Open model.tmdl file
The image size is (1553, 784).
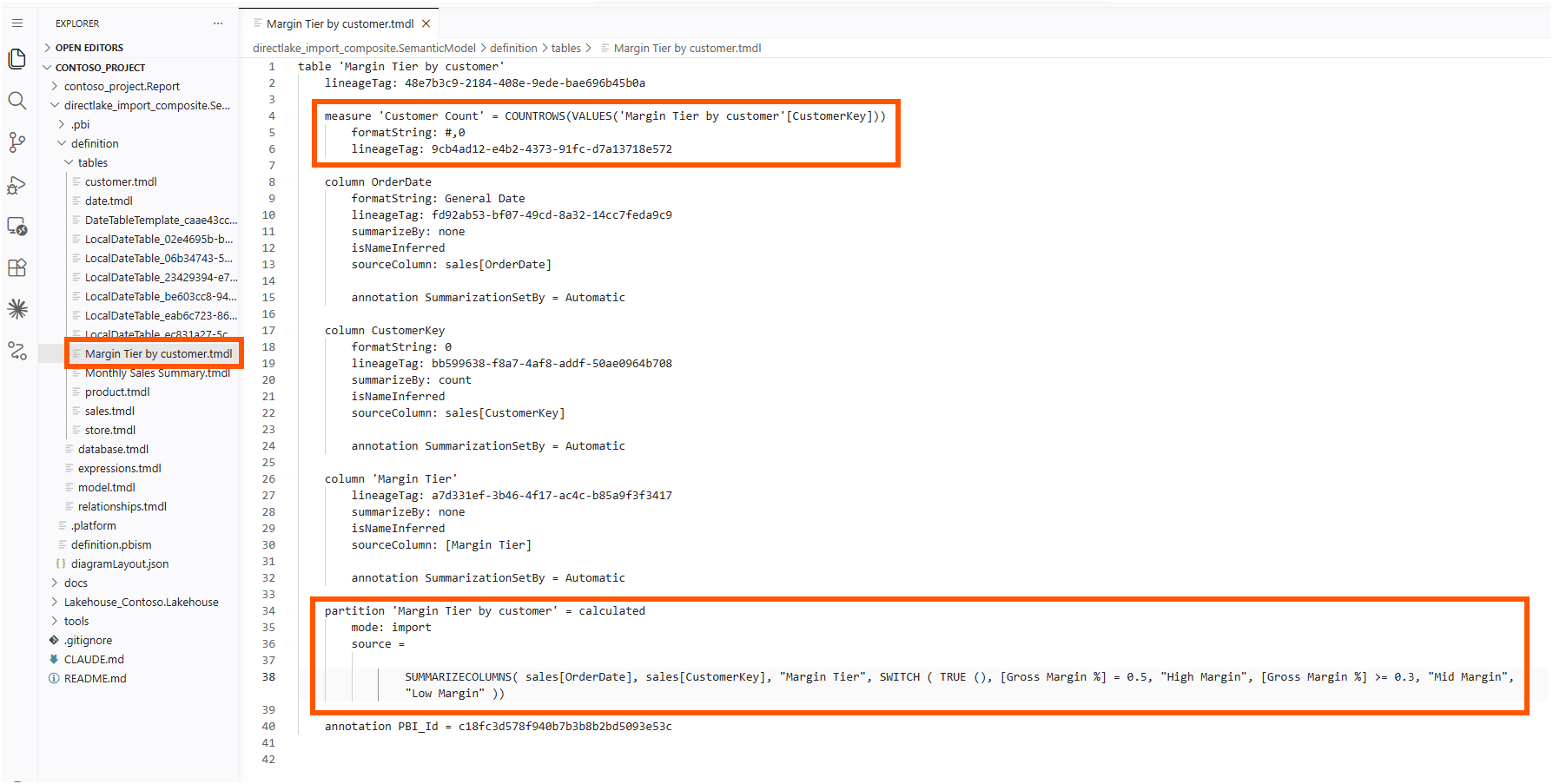(107, 487)
